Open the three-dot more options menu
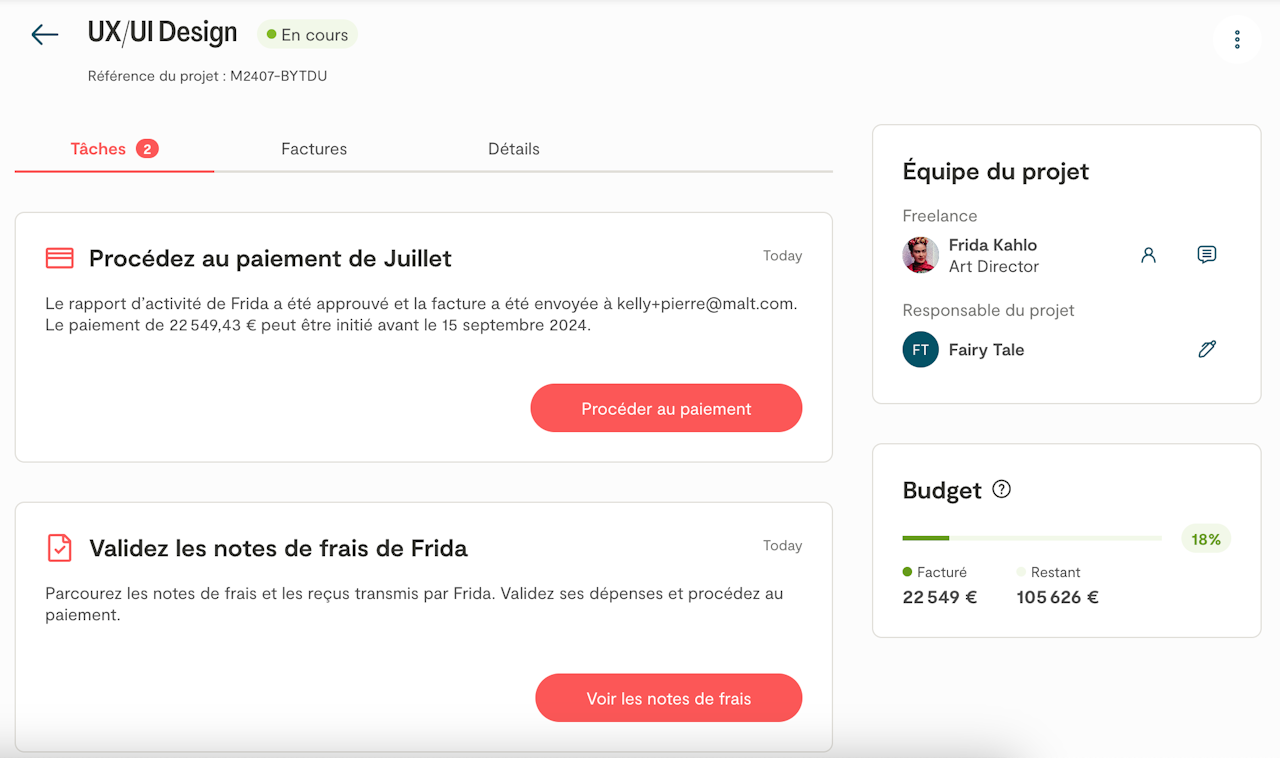Viewport: 1280px width, 758px height. pos(1237,40)
